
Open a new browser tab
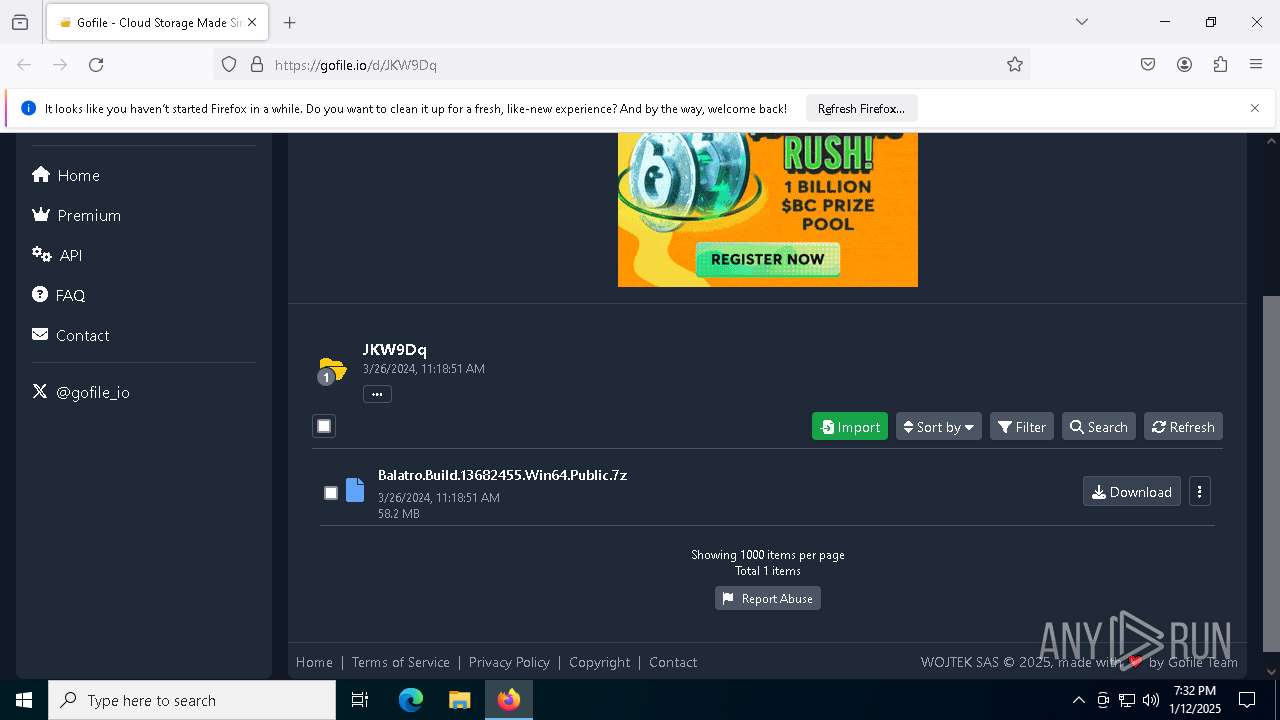coord(290,22)
